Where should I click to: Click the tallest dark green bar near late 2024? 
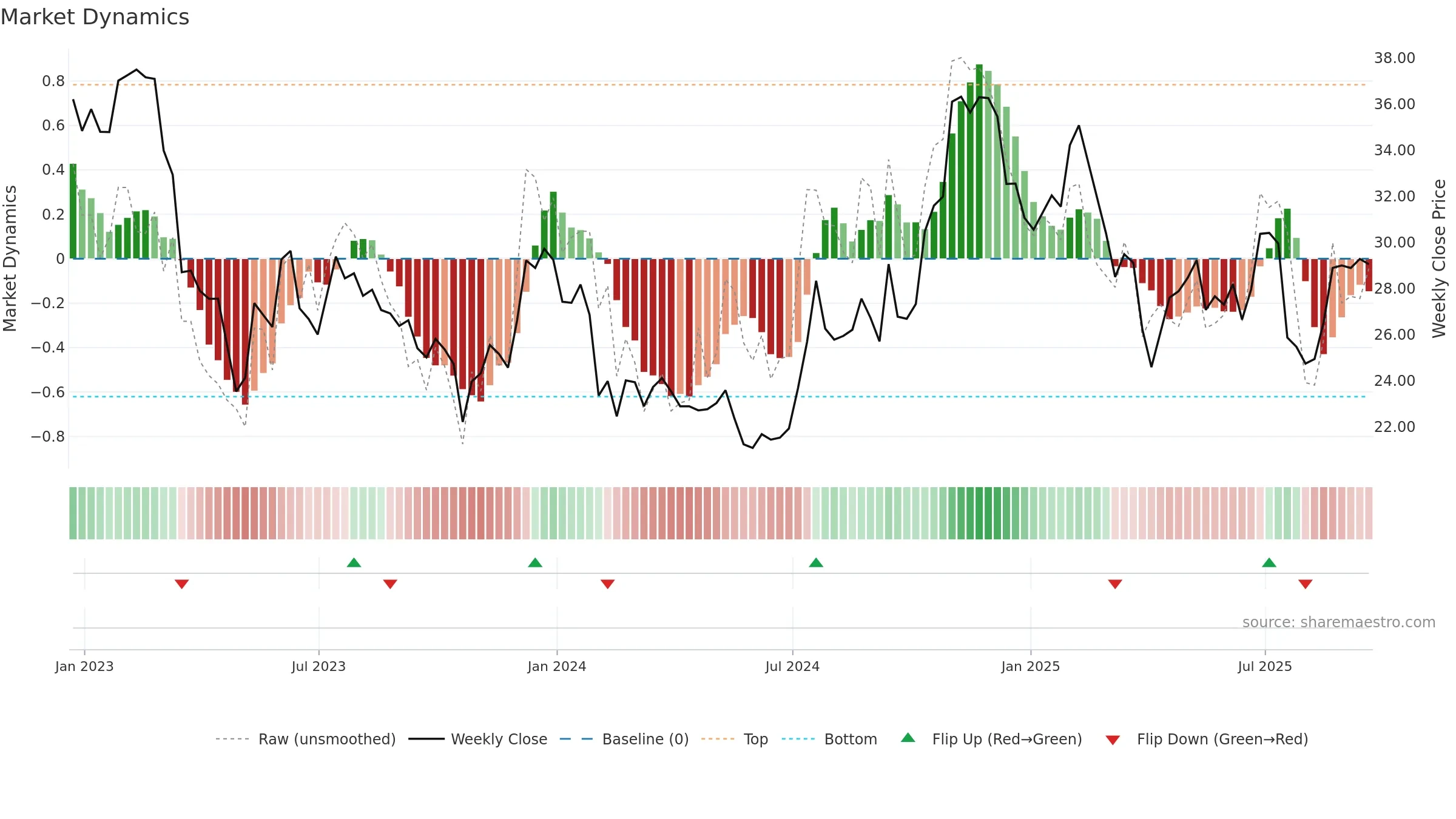tap(979, 161)
